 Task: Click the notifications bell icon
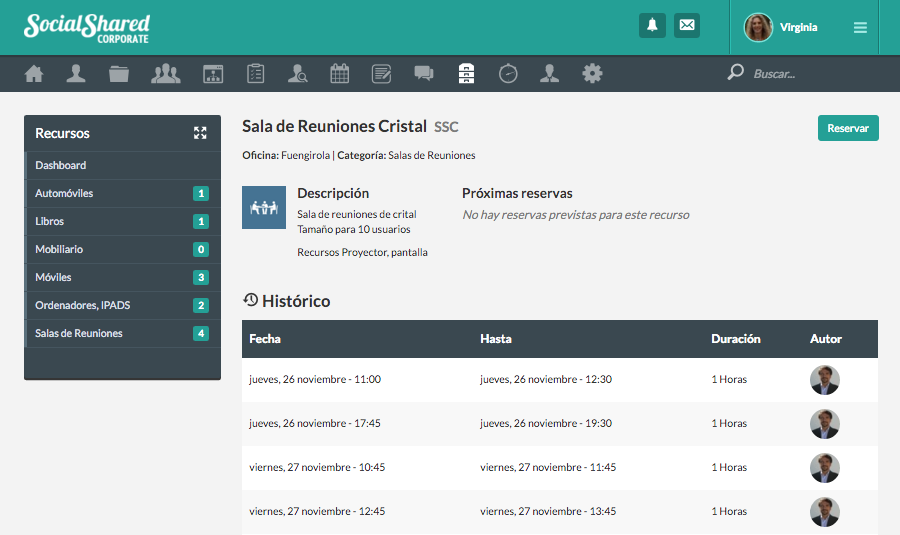(x=652, y=26)
